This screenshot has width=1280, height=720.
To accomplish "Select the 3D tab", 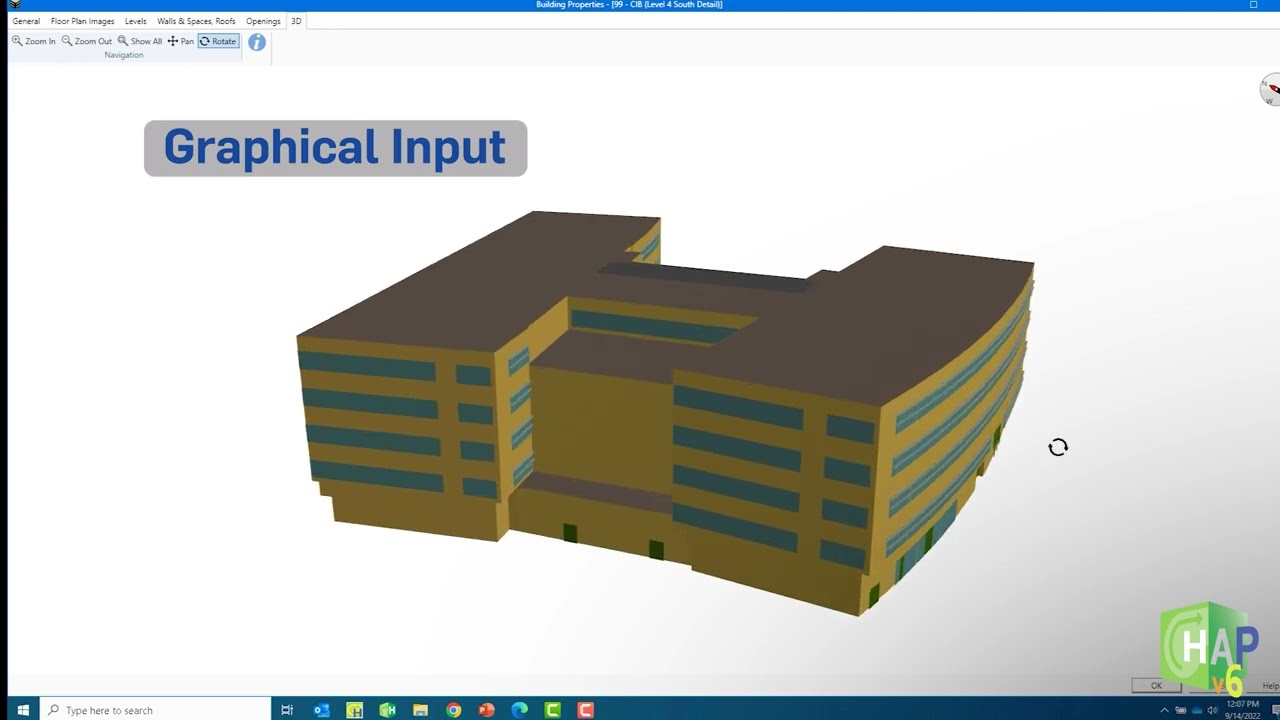I will [x=296, y=21].
